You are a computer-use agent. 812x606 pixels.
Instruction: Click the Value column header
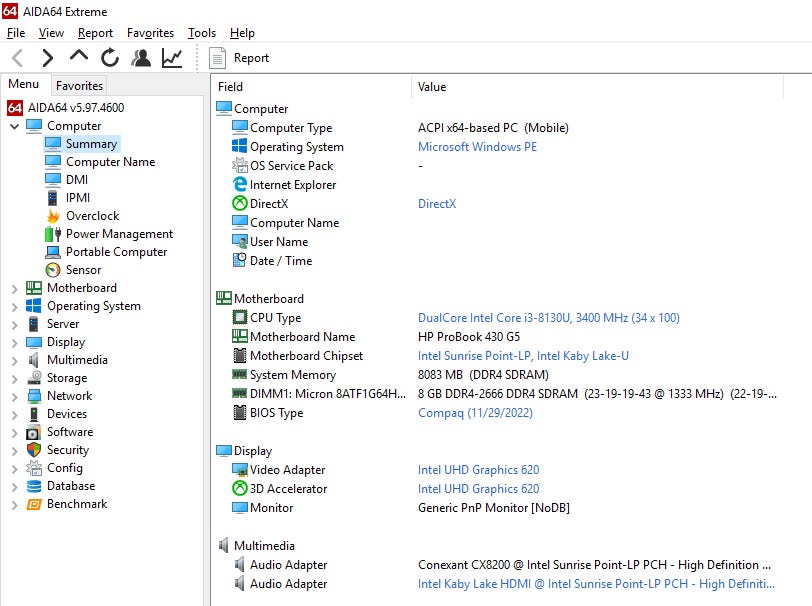click(x=432, y=87)
